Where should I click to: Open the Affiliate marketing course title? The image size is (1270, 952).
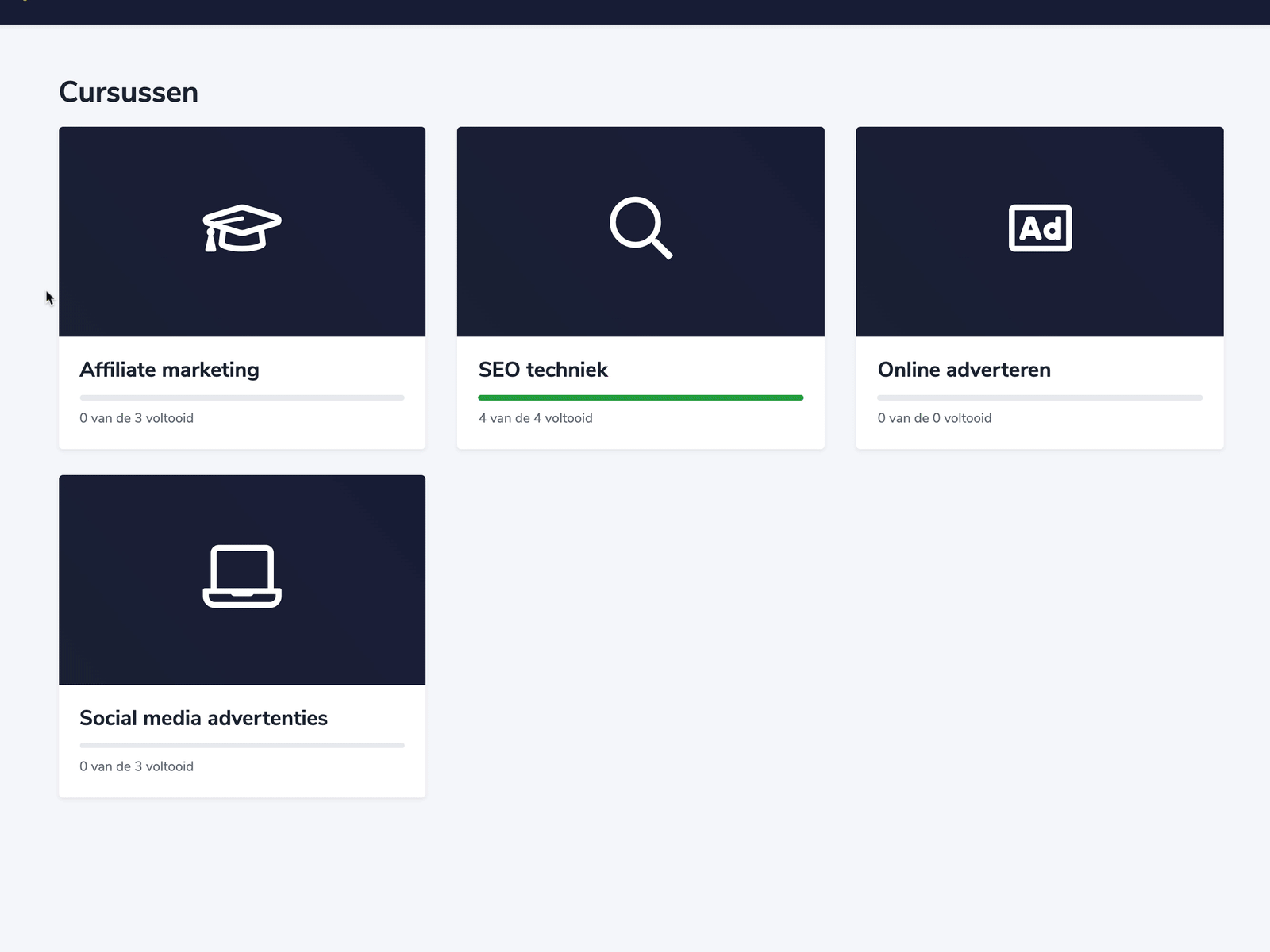pyautogui.click(x=169, y=370)
